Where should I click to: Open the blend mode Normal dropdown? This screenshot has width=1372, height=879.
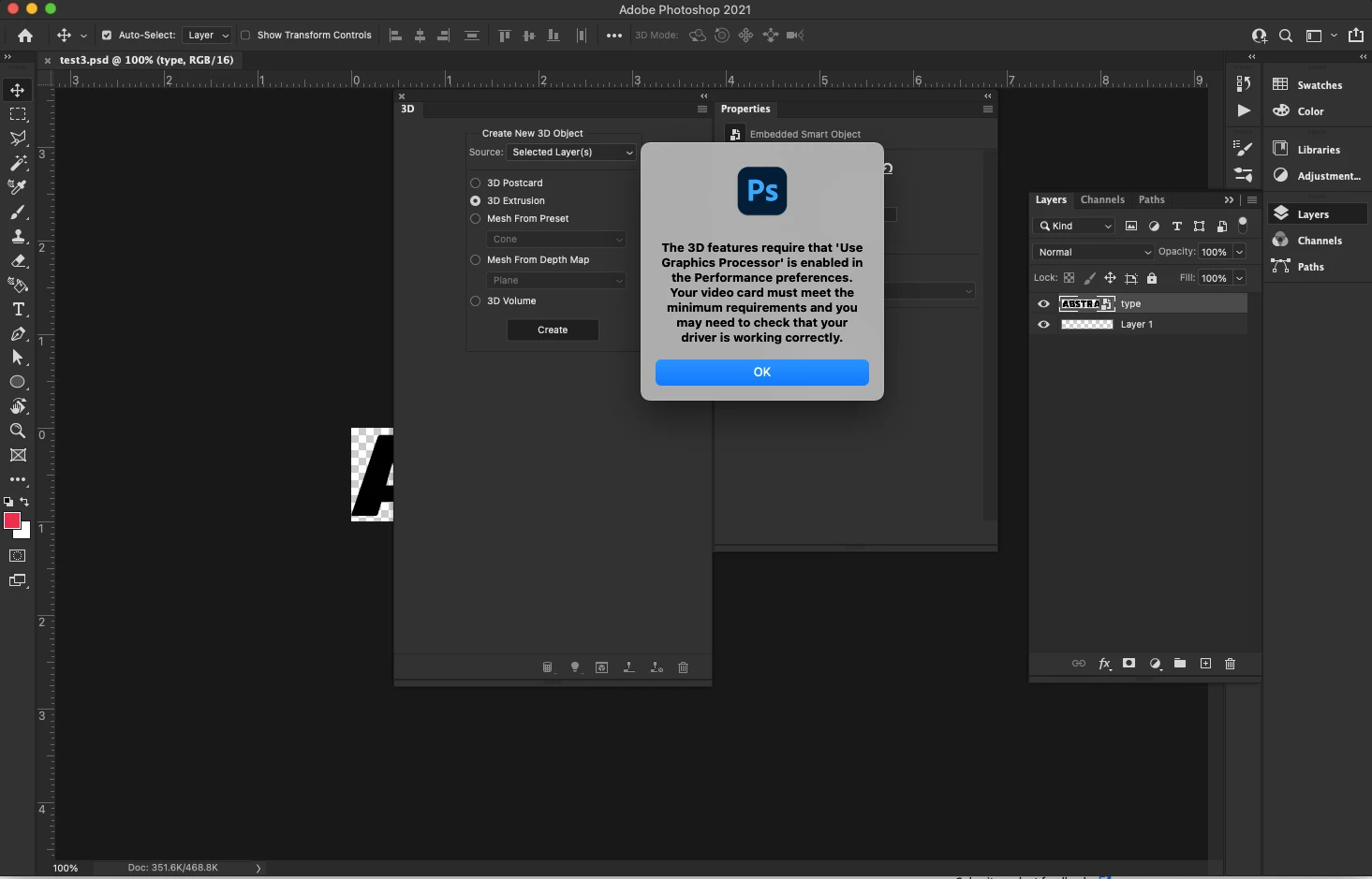pos(1094,252)
